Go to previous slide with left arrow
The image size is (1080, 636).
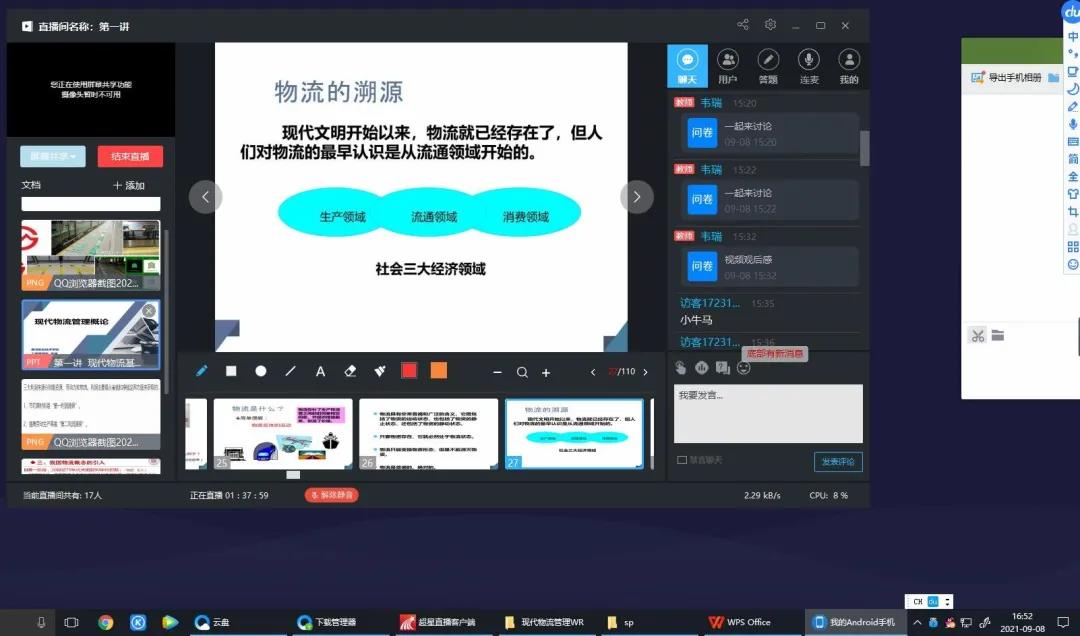click(205, 197)
